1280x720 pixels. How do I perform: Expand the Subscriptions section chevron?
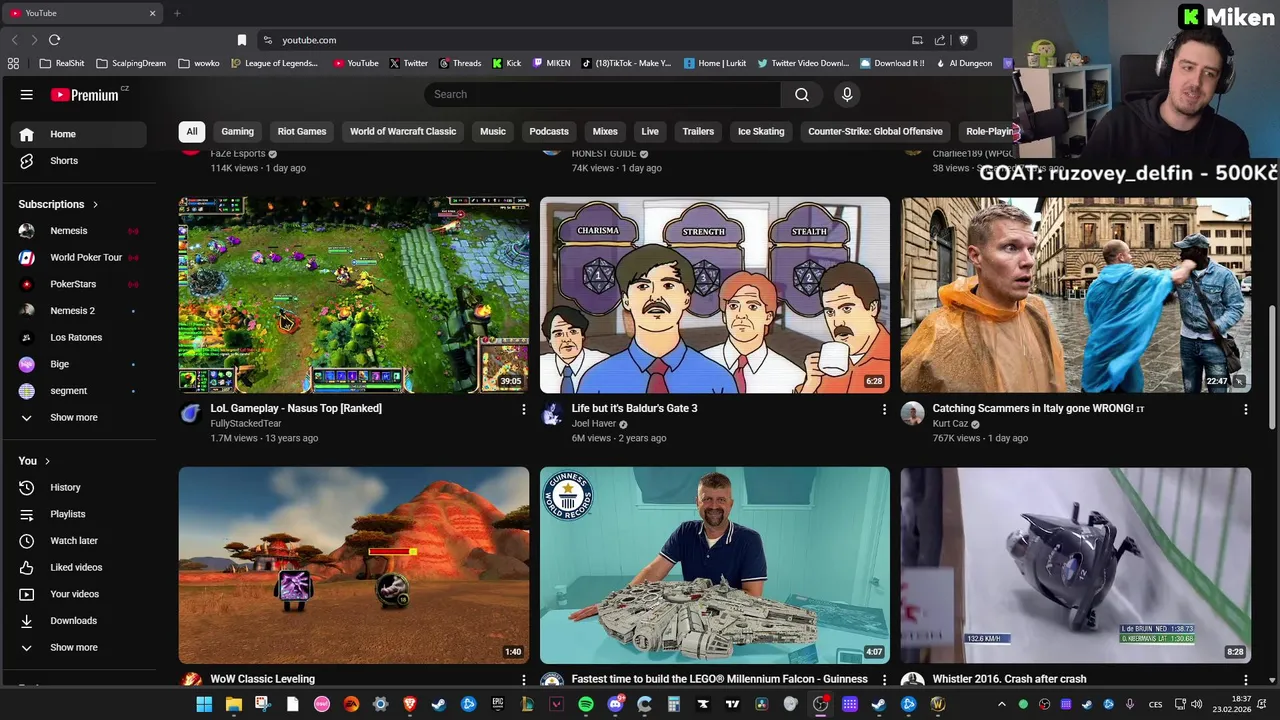(x=96, y=204)
